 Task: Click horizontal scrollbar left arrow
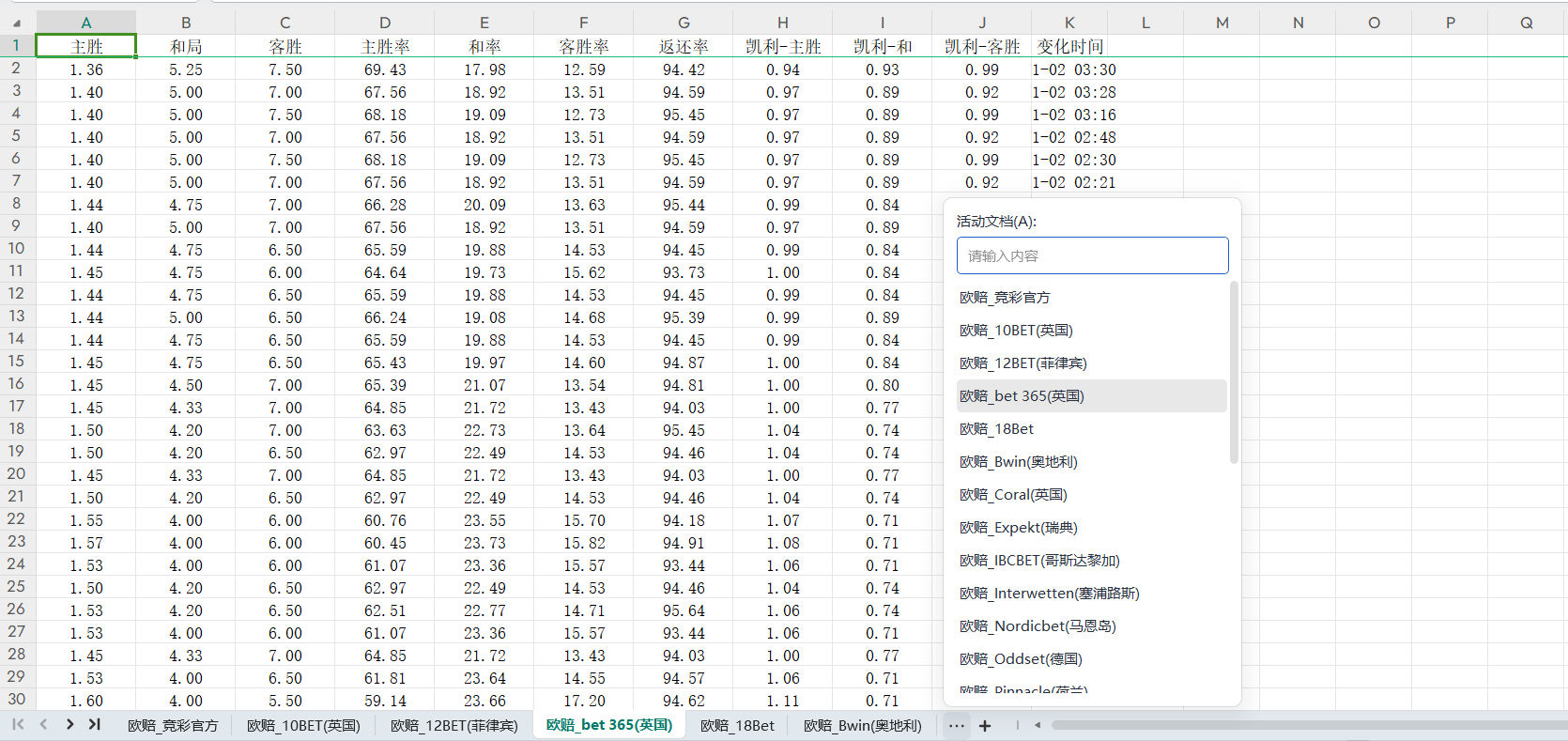coord(1038,725)
